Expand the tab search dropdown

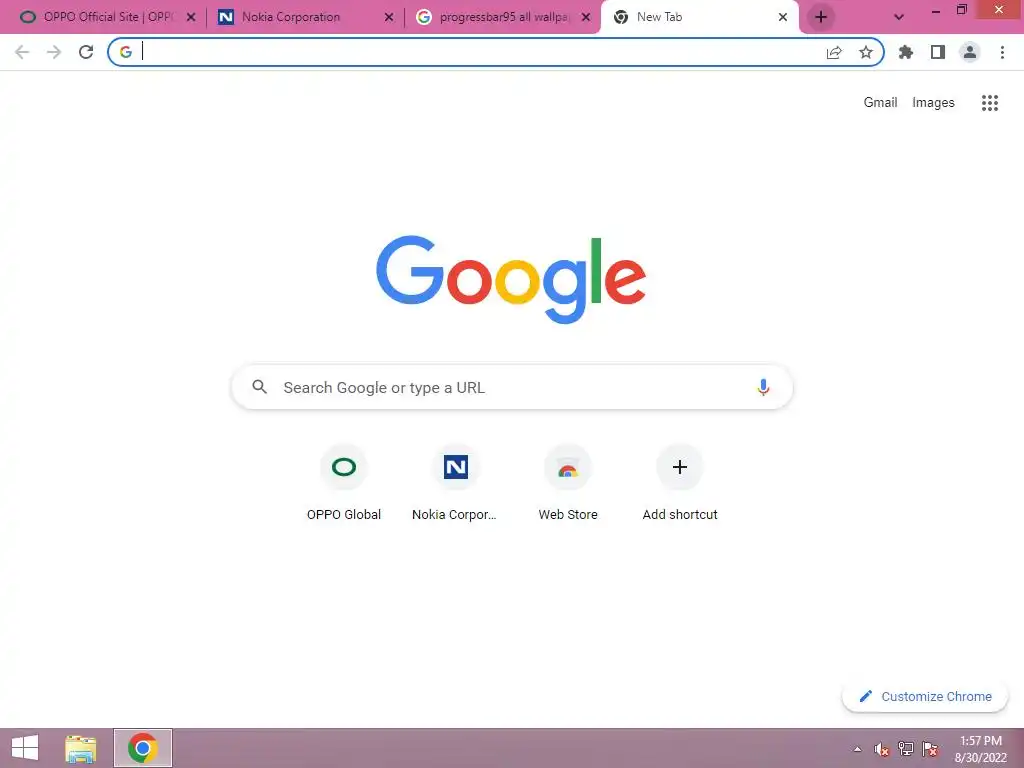[899, 18]
